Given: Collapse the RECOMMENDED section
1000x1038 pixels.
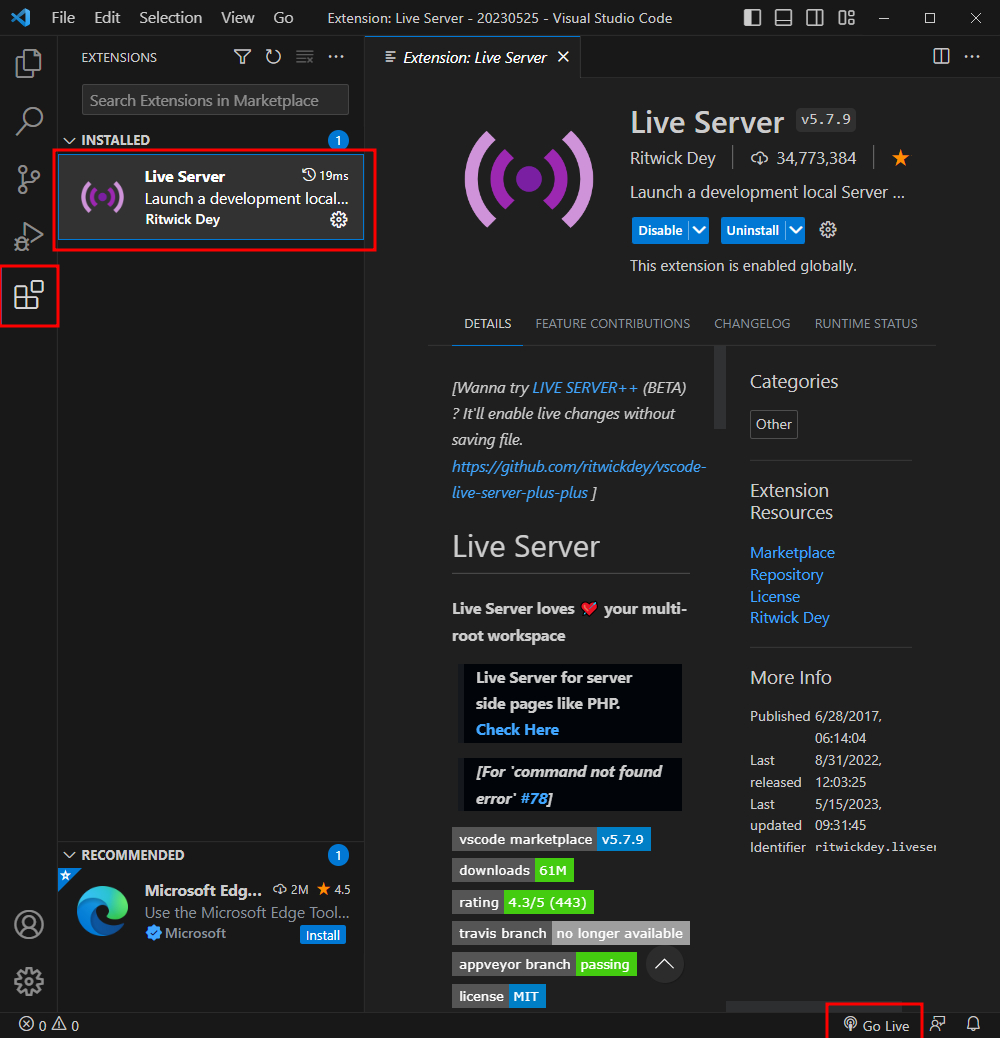Looking at the screenshot, I should tap(69, 855).
